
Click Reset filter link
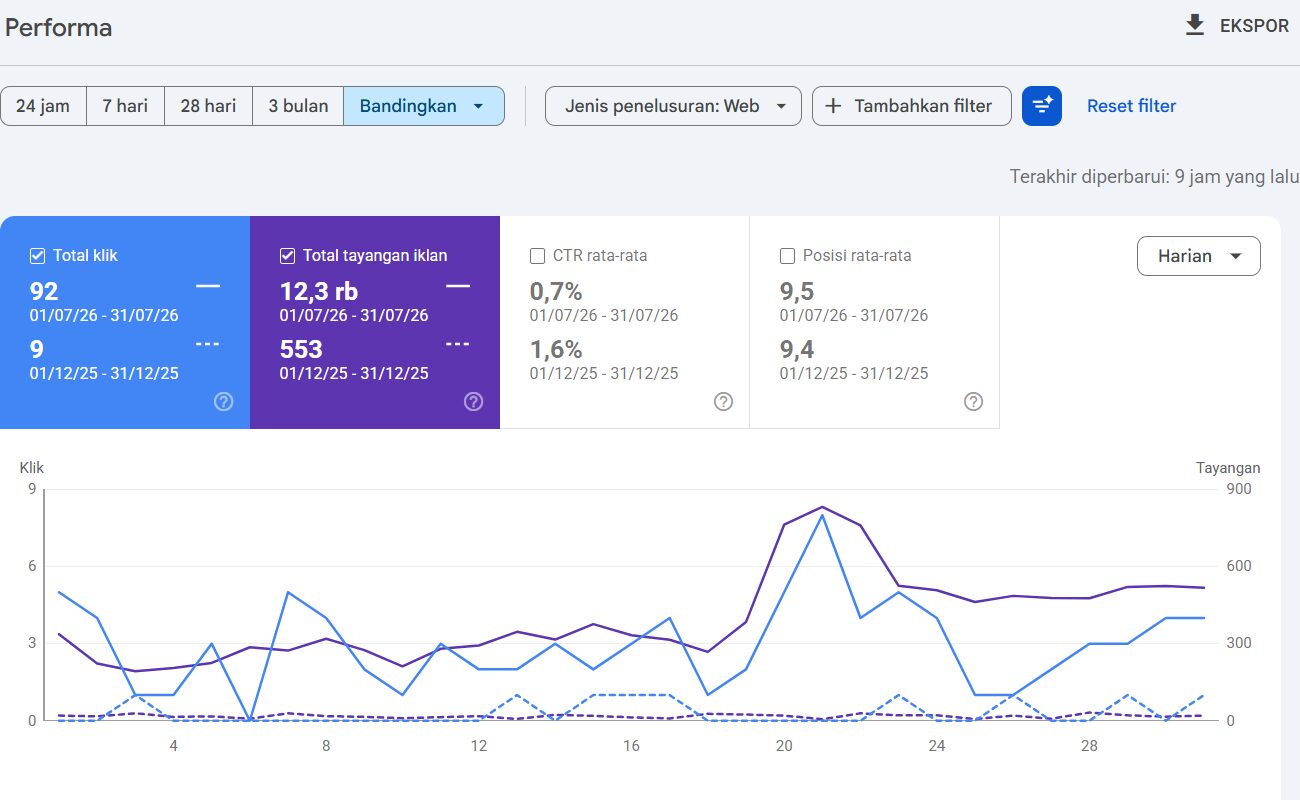click(x=1131, y=106)
